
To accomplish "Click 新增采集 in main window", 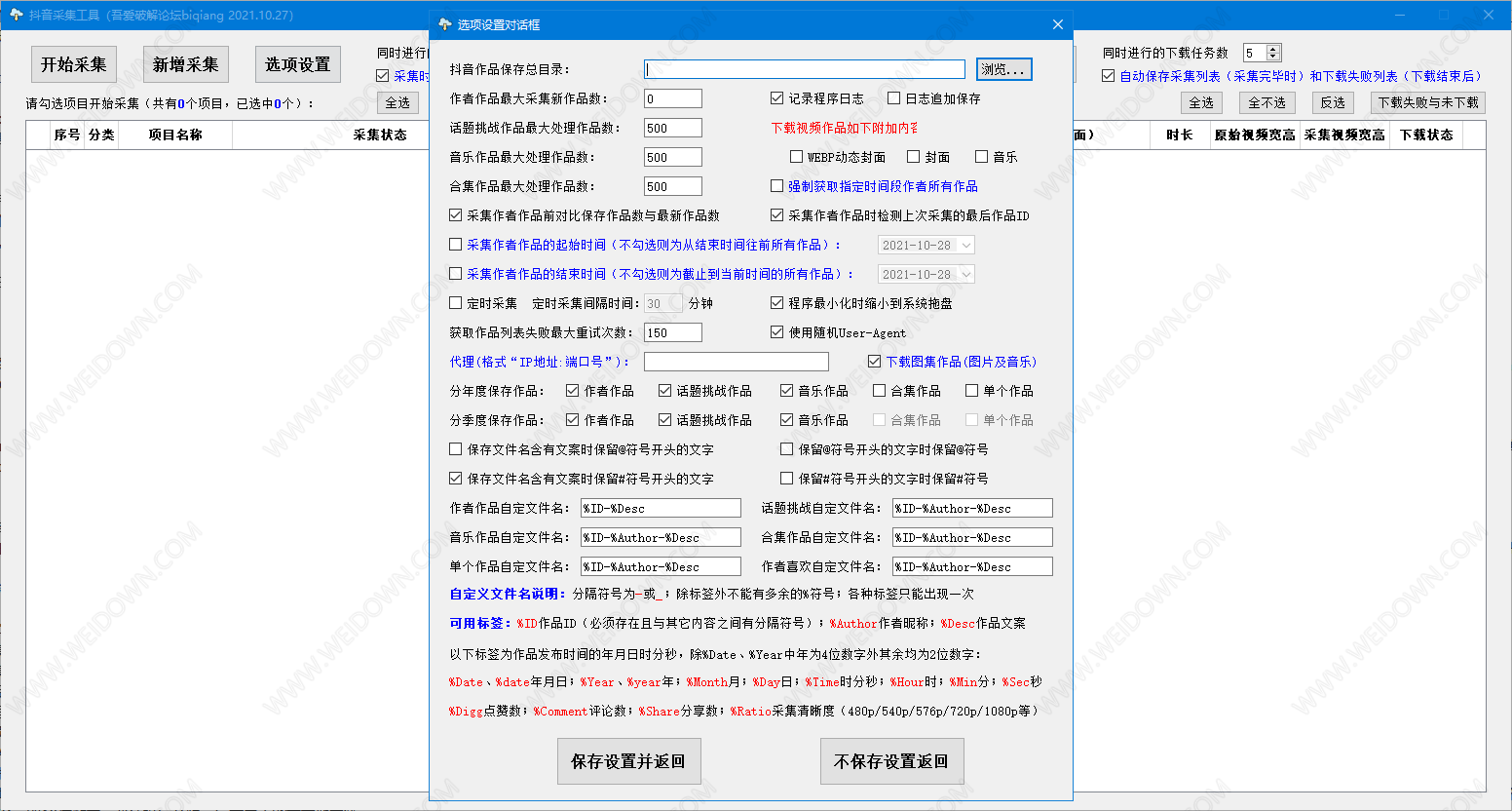I will coord(186,64).
